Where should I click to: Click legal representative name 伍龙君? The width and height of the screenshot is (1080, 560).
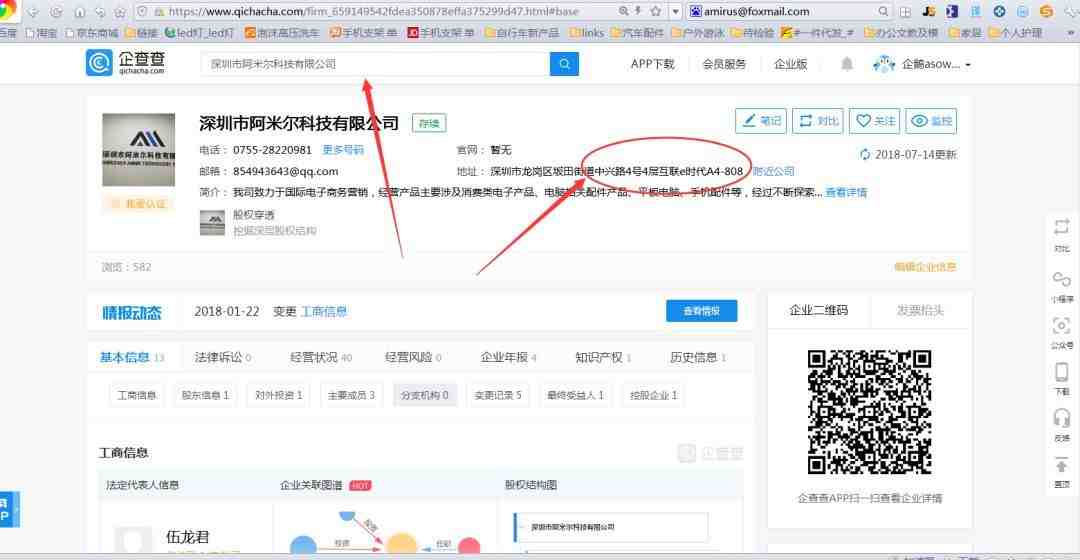tap(187, 537)
